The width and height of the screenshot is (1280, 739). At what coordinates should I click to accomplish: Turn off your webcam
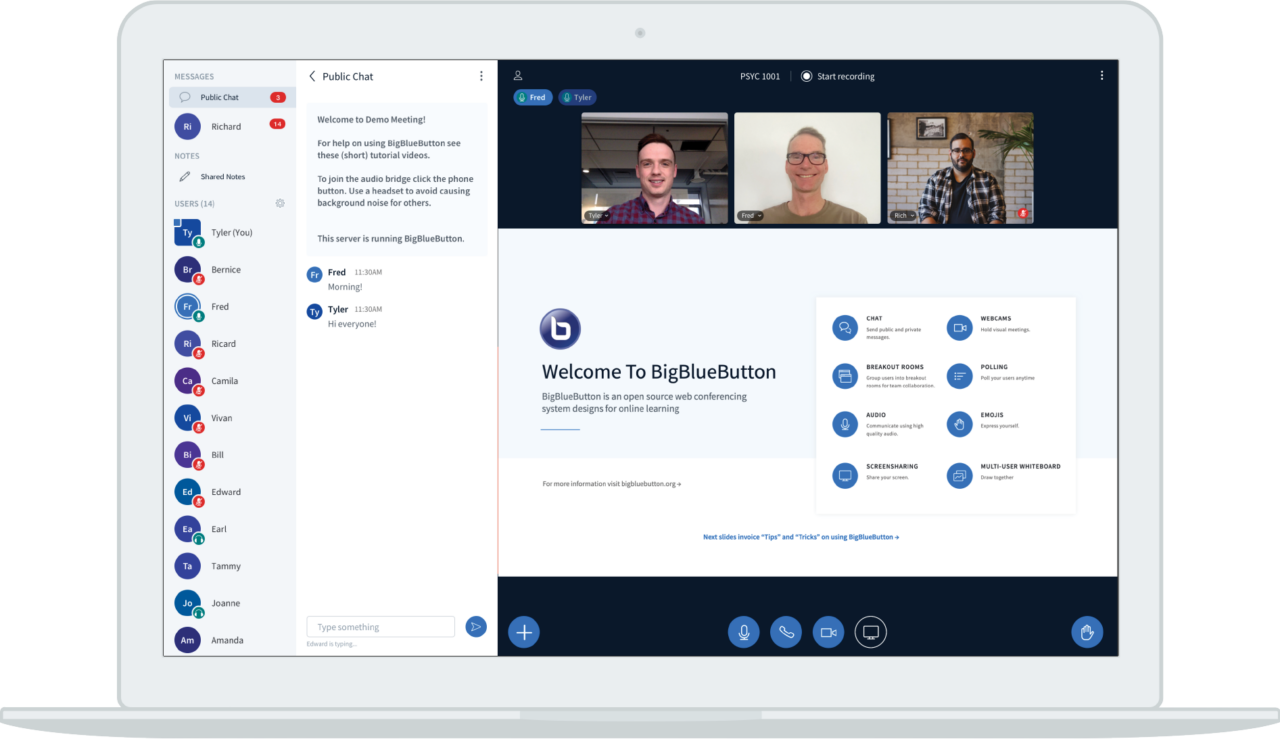828,631
